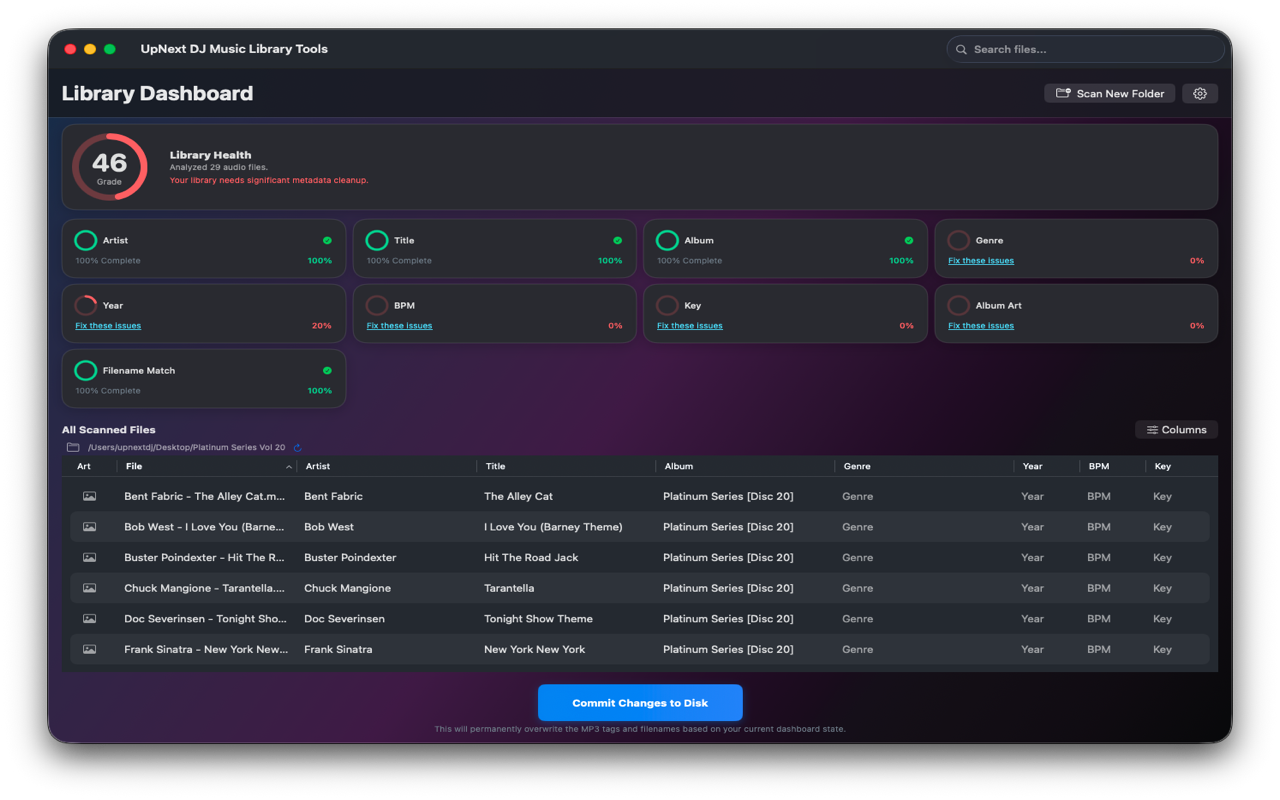1280x800 pixels.
Task: Click the album art placeholder for Bent Fabric
Action: [x=89, y=496]
